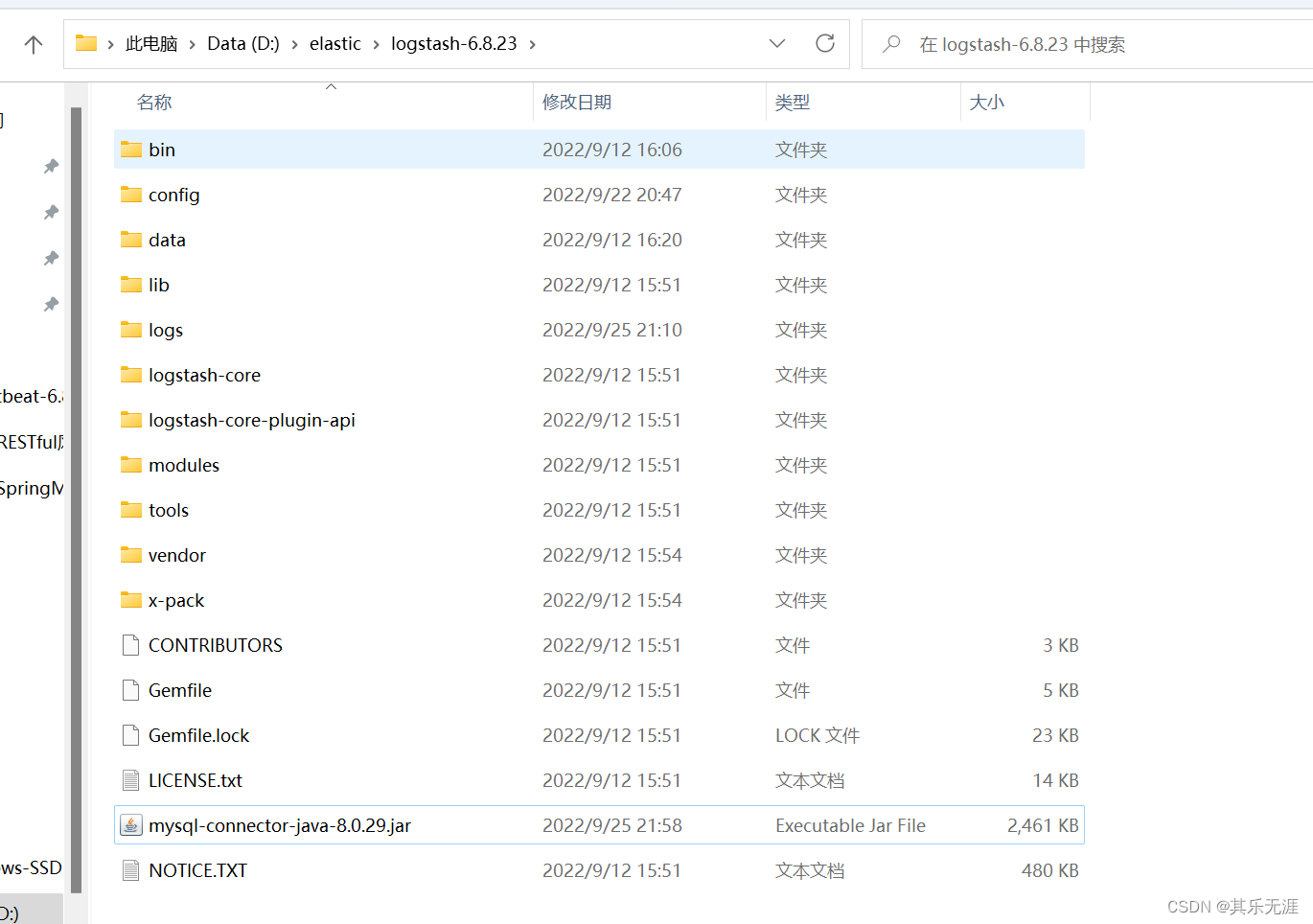Click the tools folder icon
The width and height of the screenshot is (1313, 924).
click(131, 510)
